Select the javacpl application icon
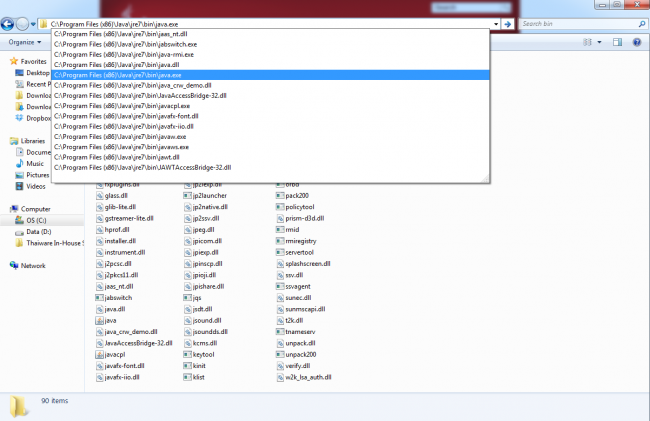Viewport: 650px width, 421px height. 99,355
